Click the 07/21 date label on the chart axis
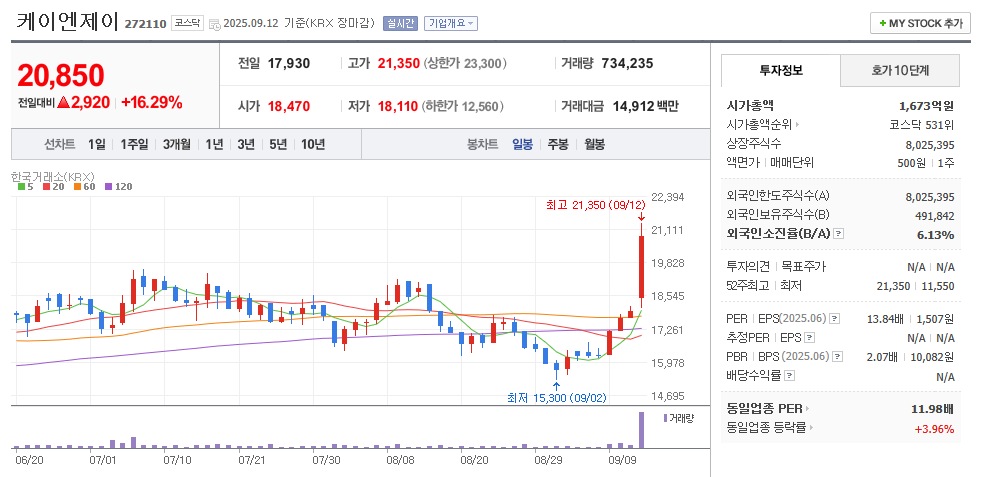The width and height of the screenshot is (991, 477). tap(251, 461)
